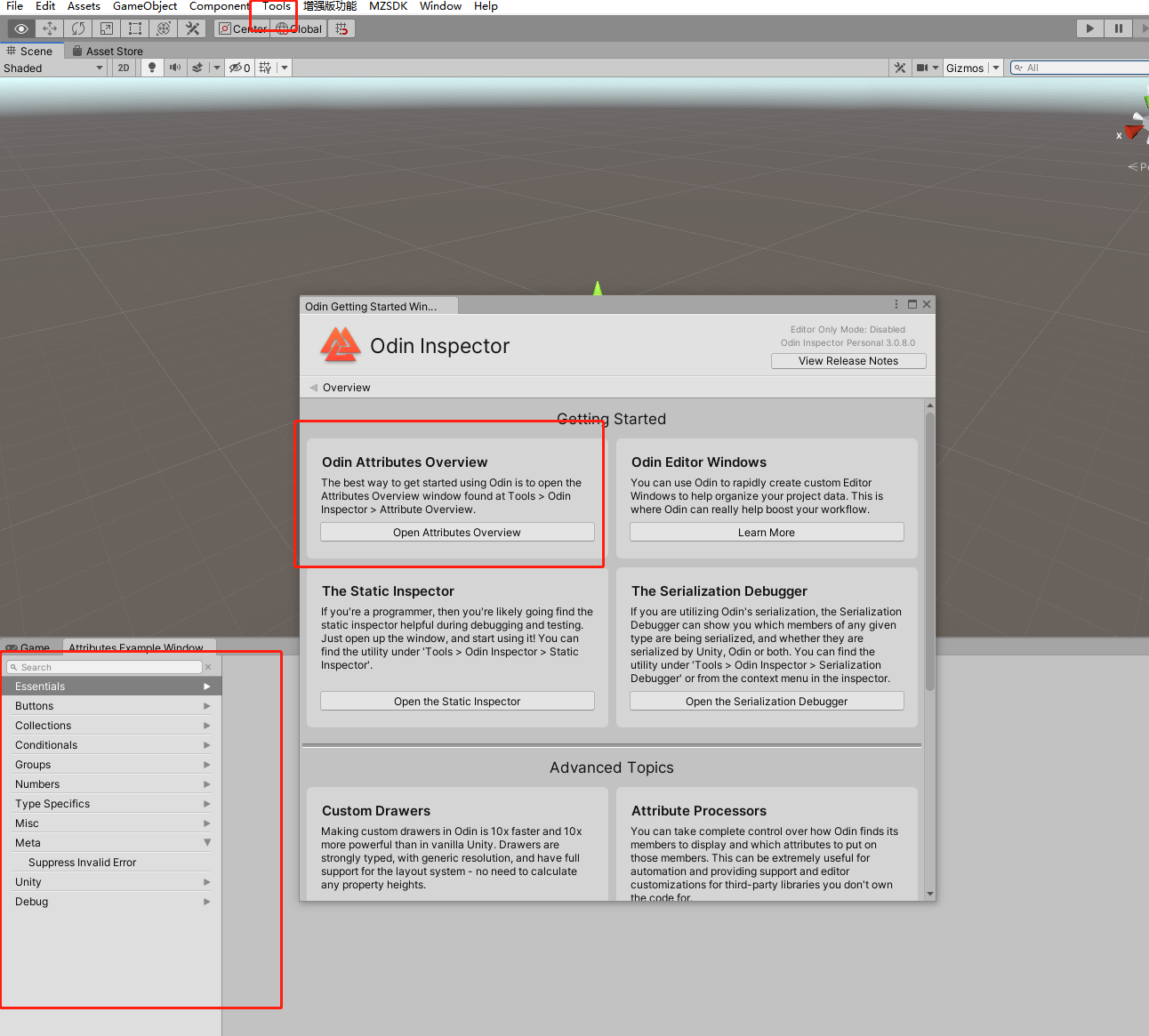Click Open Attributes Overview button
The width and height of the screenshot is (1149, 1036).
click(457, 532)
